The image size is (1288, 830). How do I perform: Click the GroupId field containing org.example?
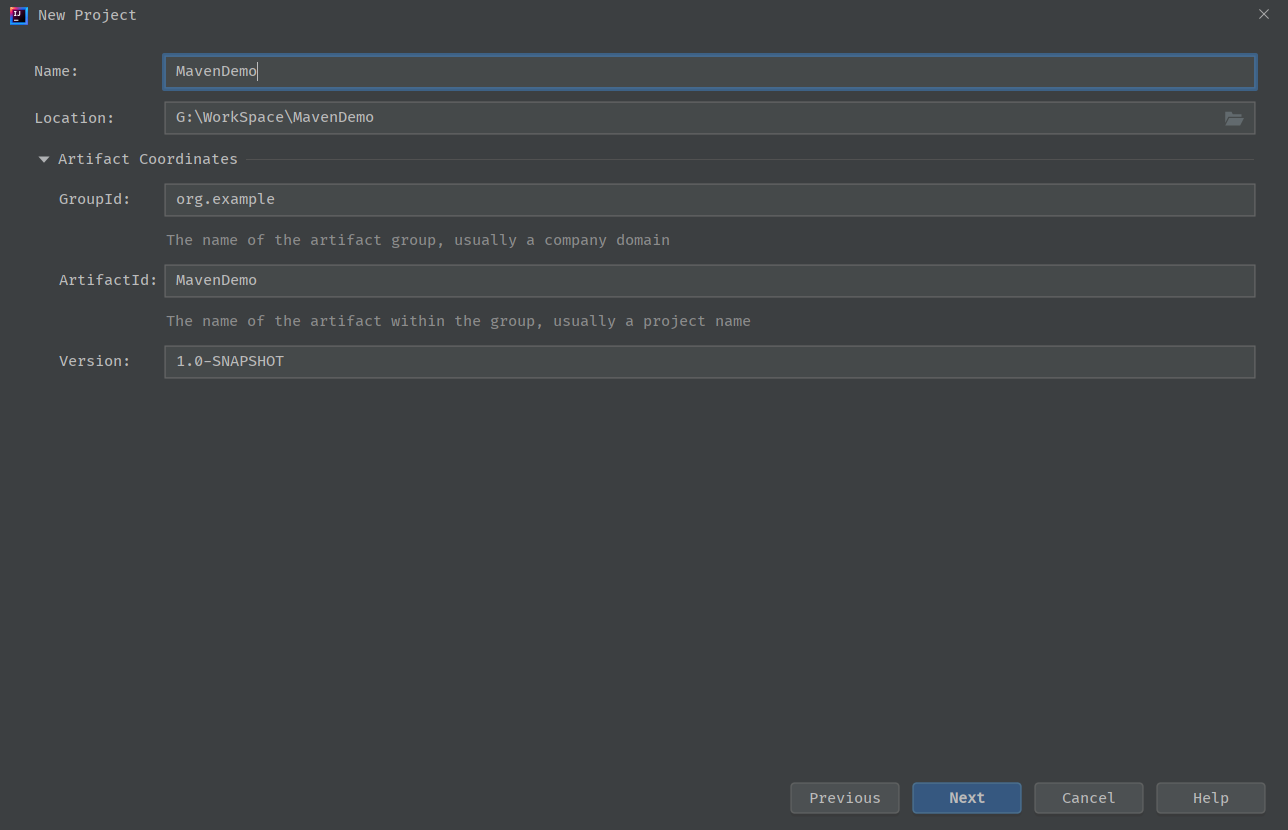(709, 200)
